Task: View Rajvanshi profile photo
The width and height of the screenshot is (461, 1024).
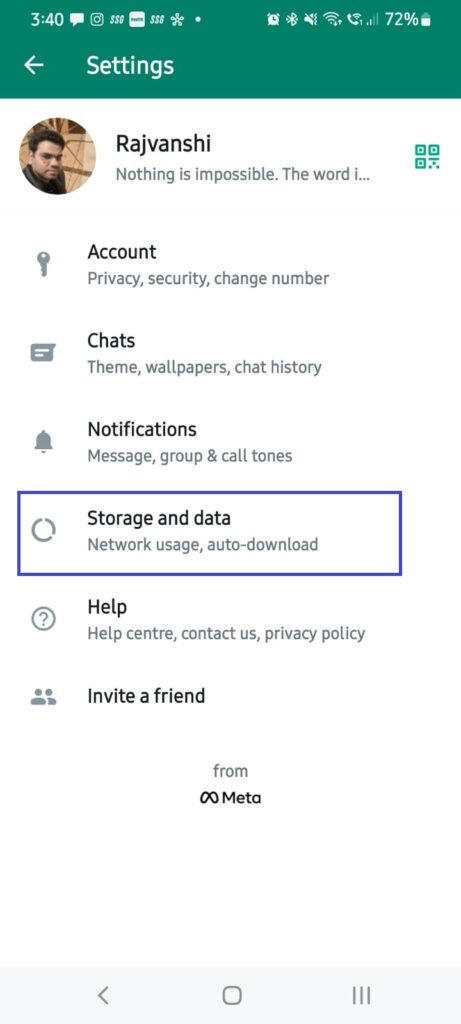Action: click(57, 156)
